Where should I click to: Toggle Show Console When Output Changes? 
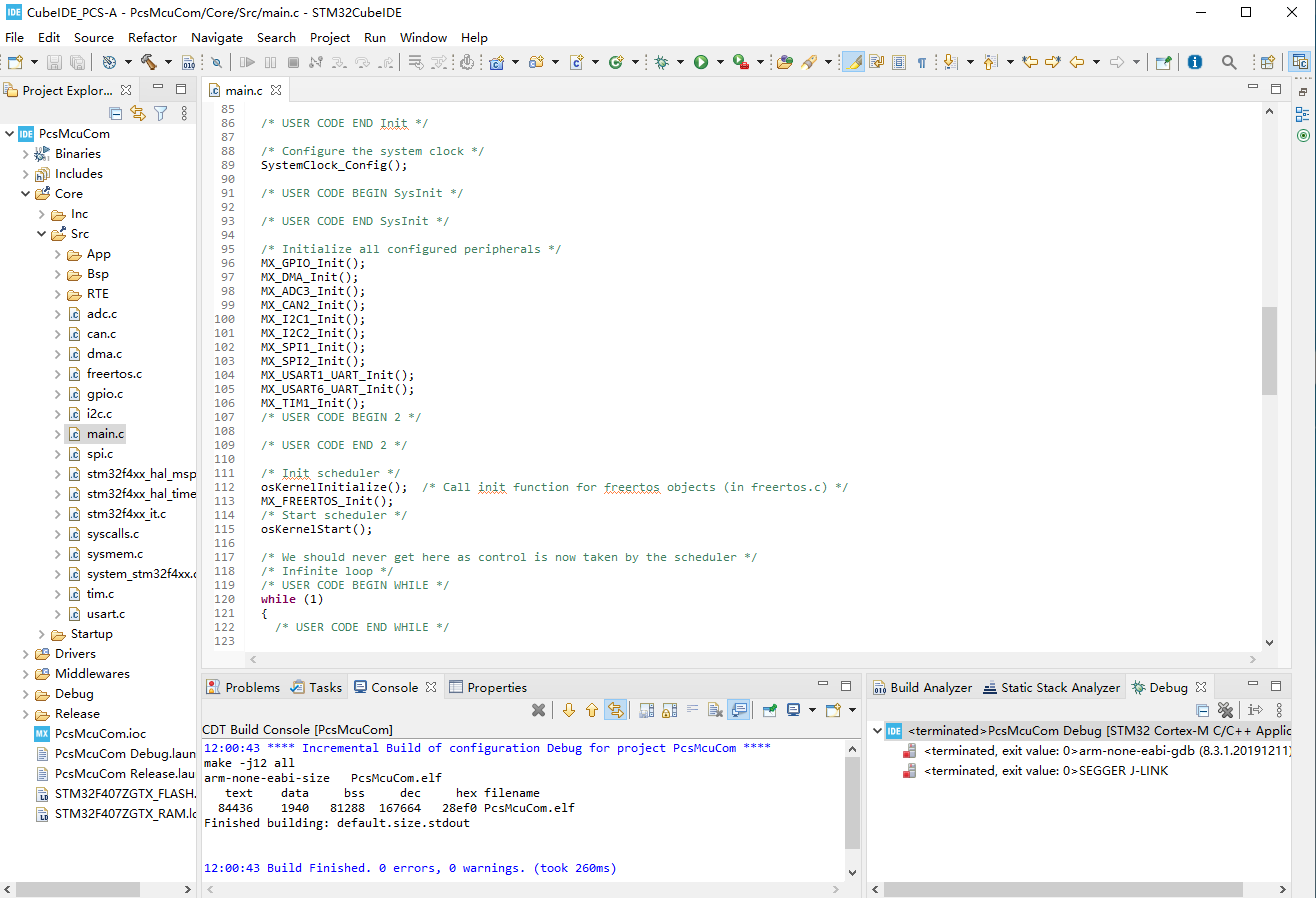738,710
